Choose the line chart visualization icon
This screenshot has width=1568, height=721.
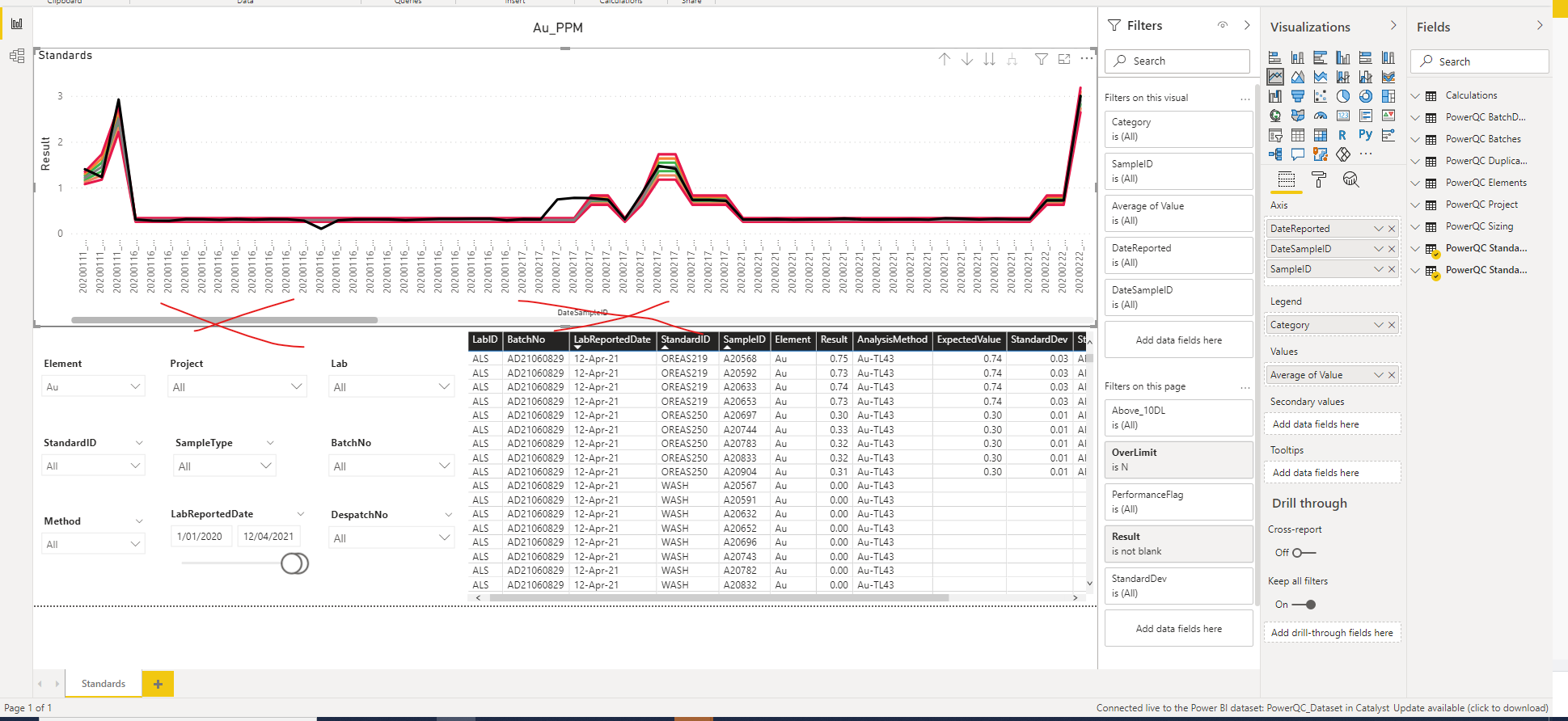[x=1275, y=77]
